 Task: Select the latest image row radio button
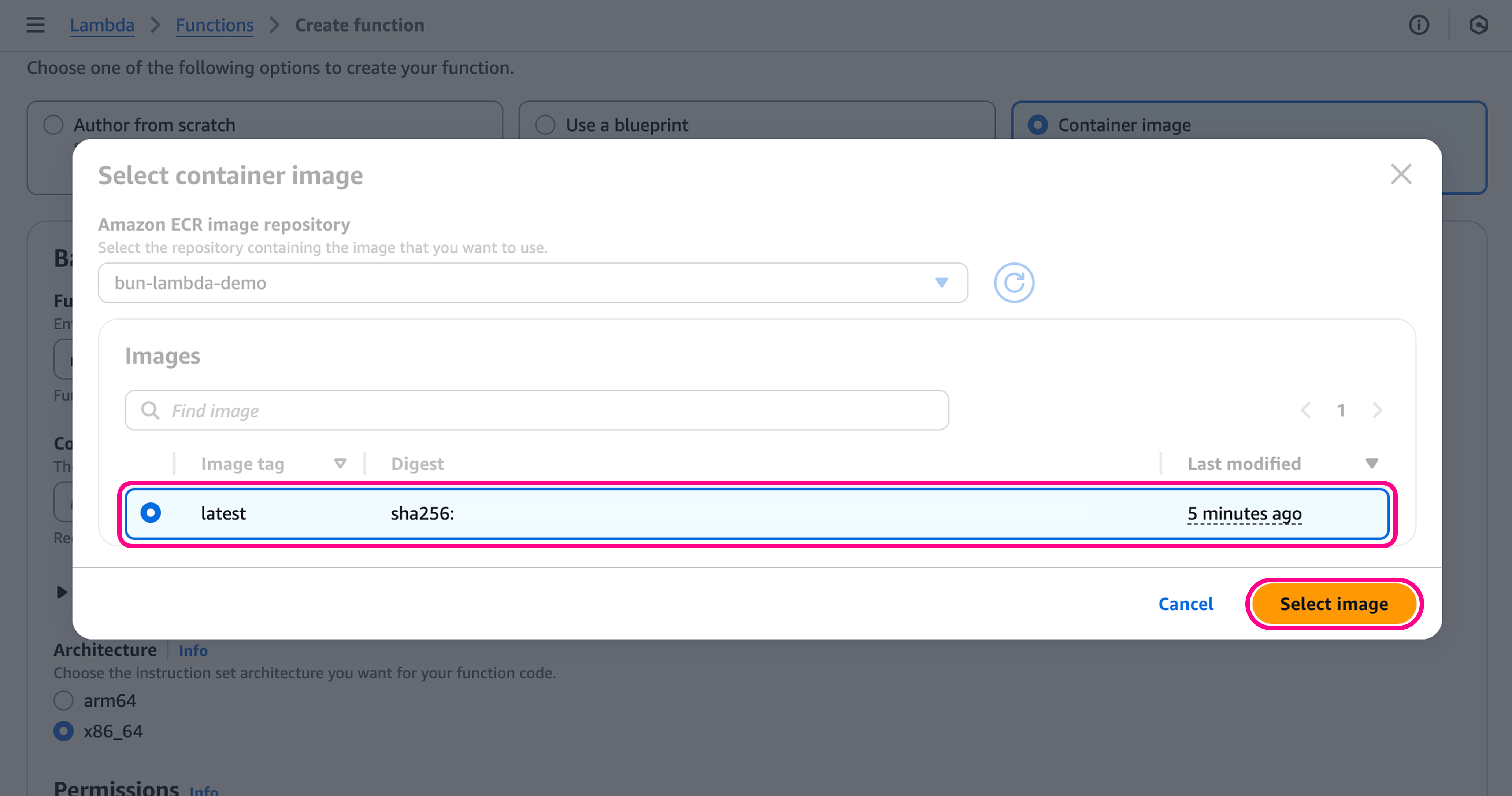pos(151,513)
